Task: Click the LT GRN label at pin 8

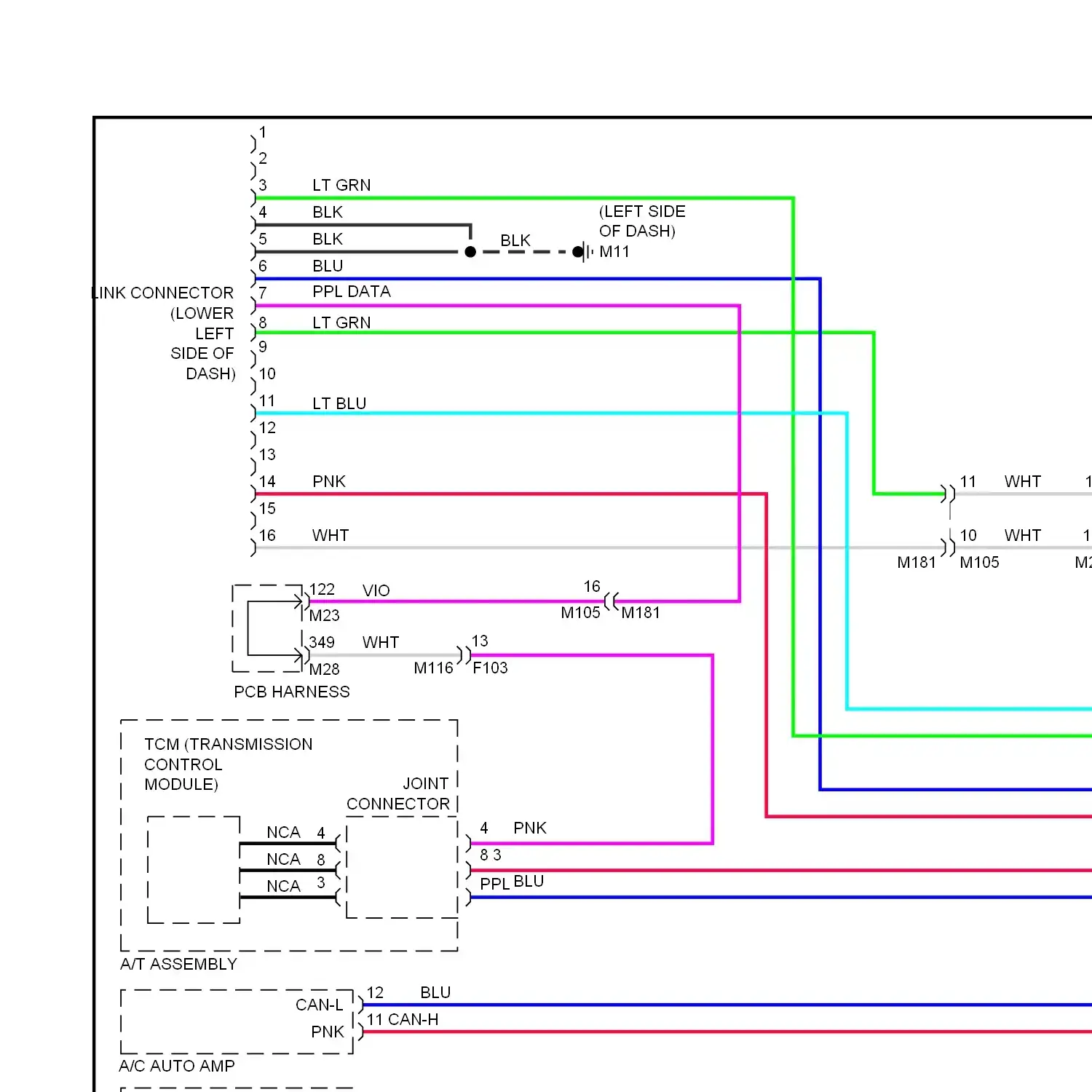Action: [x=341, y=323]
